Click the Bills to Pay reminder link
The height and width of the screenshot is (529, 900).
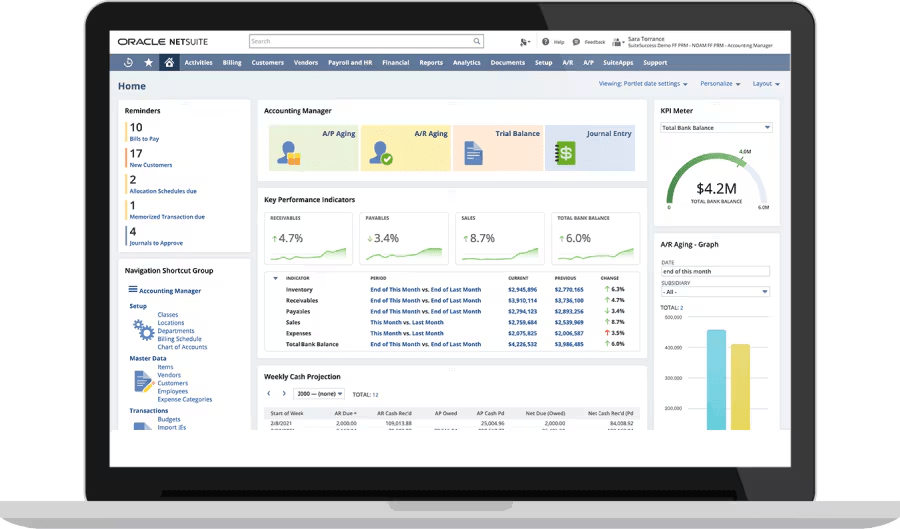click(144, 139)
